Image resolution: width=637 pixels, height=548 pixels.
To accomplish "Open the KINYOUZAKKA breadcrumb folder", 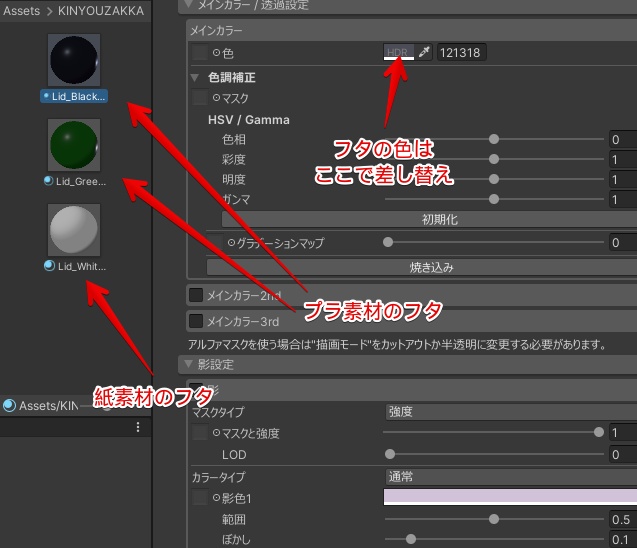I will click(101, 11).
